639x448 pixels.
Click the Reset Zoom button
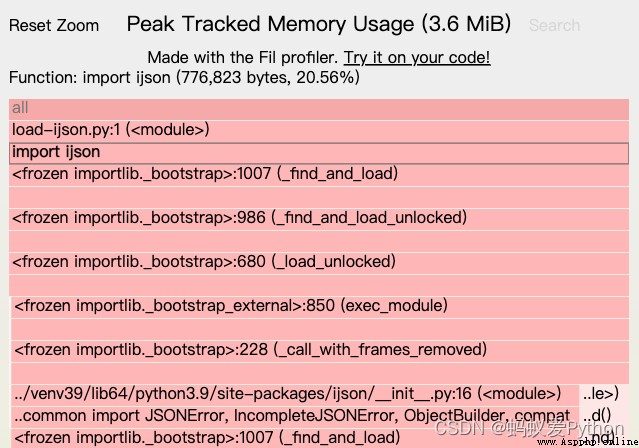pyautogui.click(x=54, y=25)
